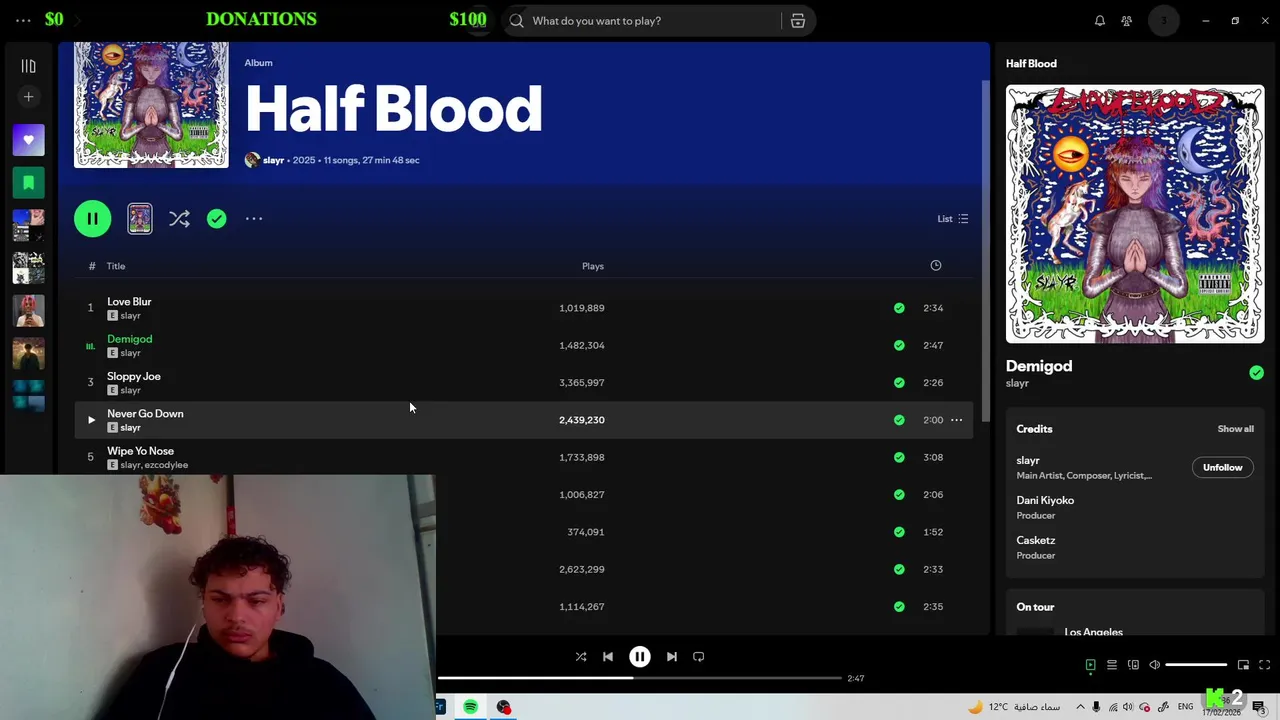1280x720 pixels.
Task: Toggle shuffle in the bottom player bar
Action: pyautogui.click(x=581, y=657)
